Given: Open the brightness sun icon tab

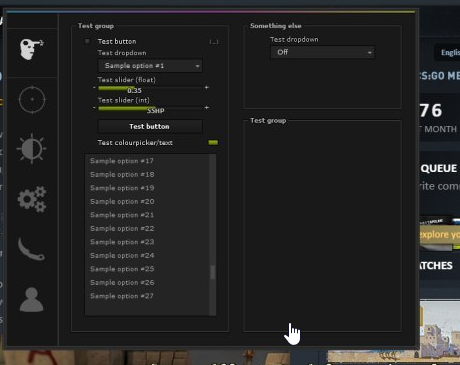Looking at the screenshot, I should [x=32, y=149].
